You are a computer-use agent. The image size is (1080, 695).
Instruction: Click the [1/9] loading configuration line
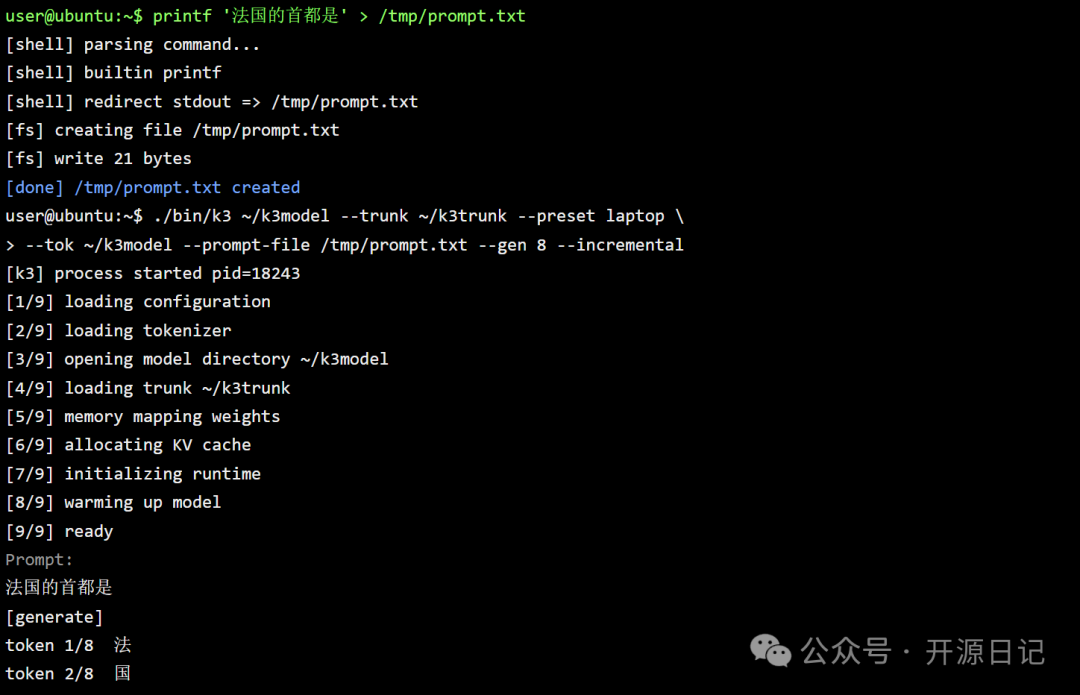coord(138,302)
